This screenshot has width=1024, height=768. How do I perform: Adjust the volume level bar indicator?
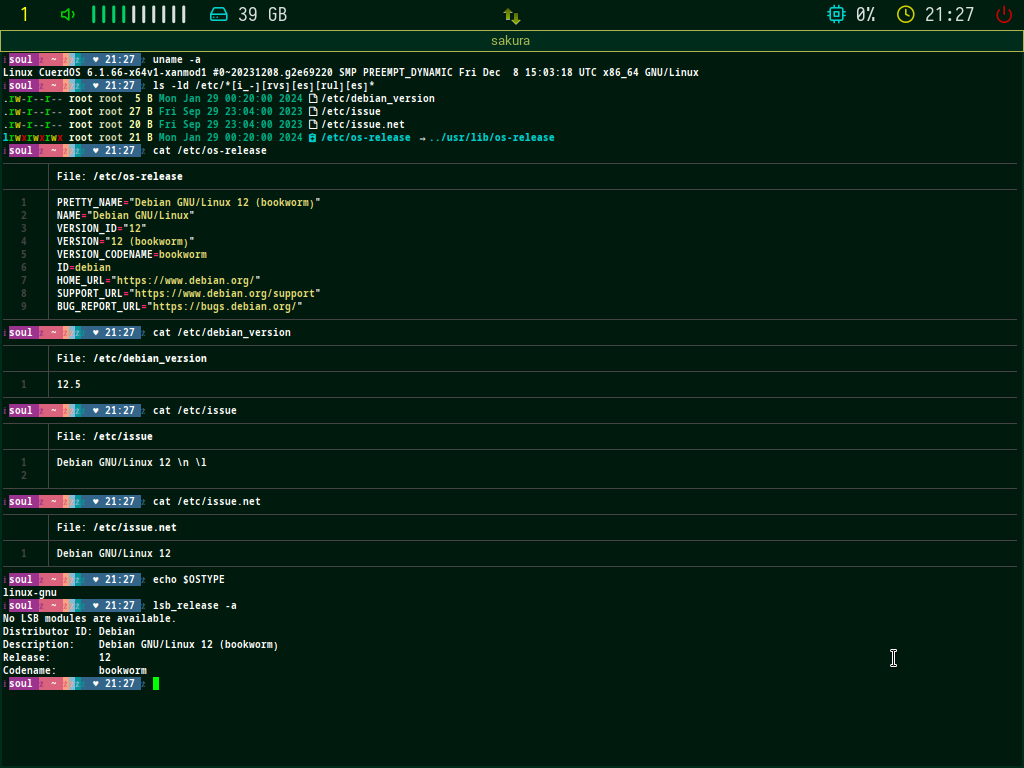click(x=138, y=14)
